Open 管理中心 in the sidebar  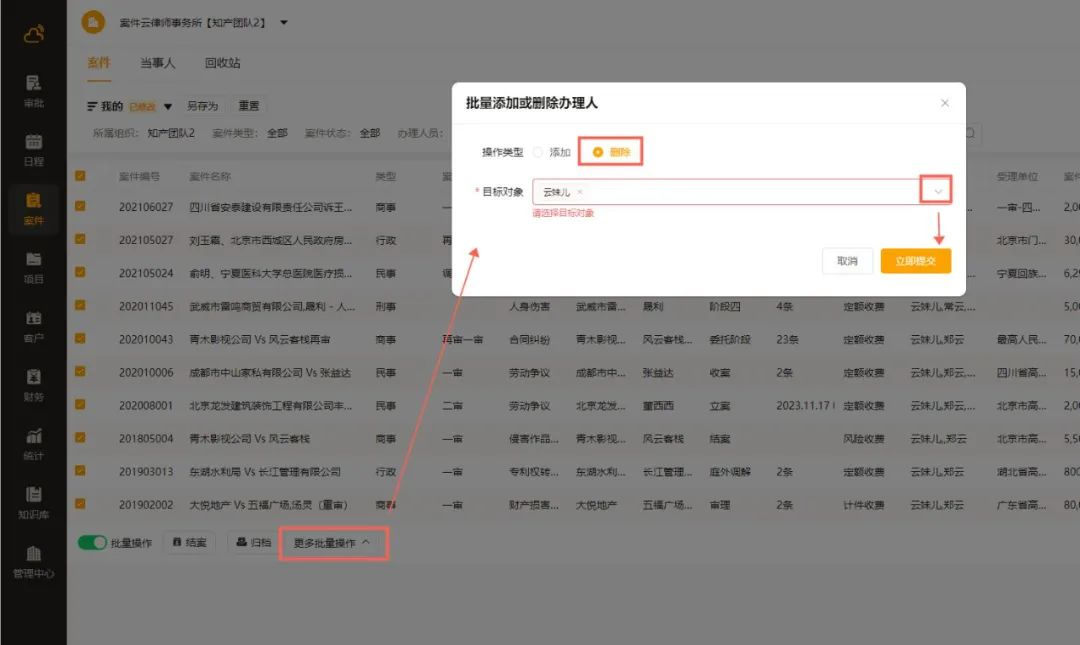click(33, 560)
